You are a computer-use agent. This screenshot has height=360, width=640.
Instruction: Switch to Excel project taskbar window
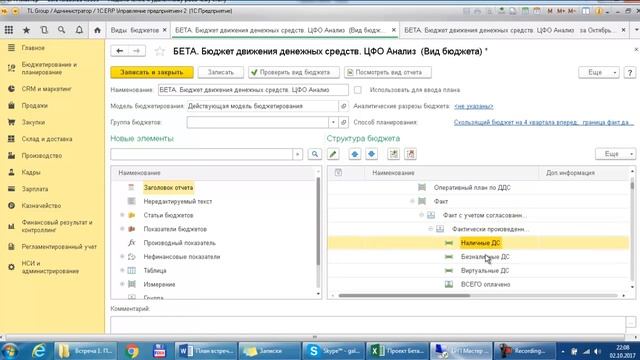coord(398,351)
